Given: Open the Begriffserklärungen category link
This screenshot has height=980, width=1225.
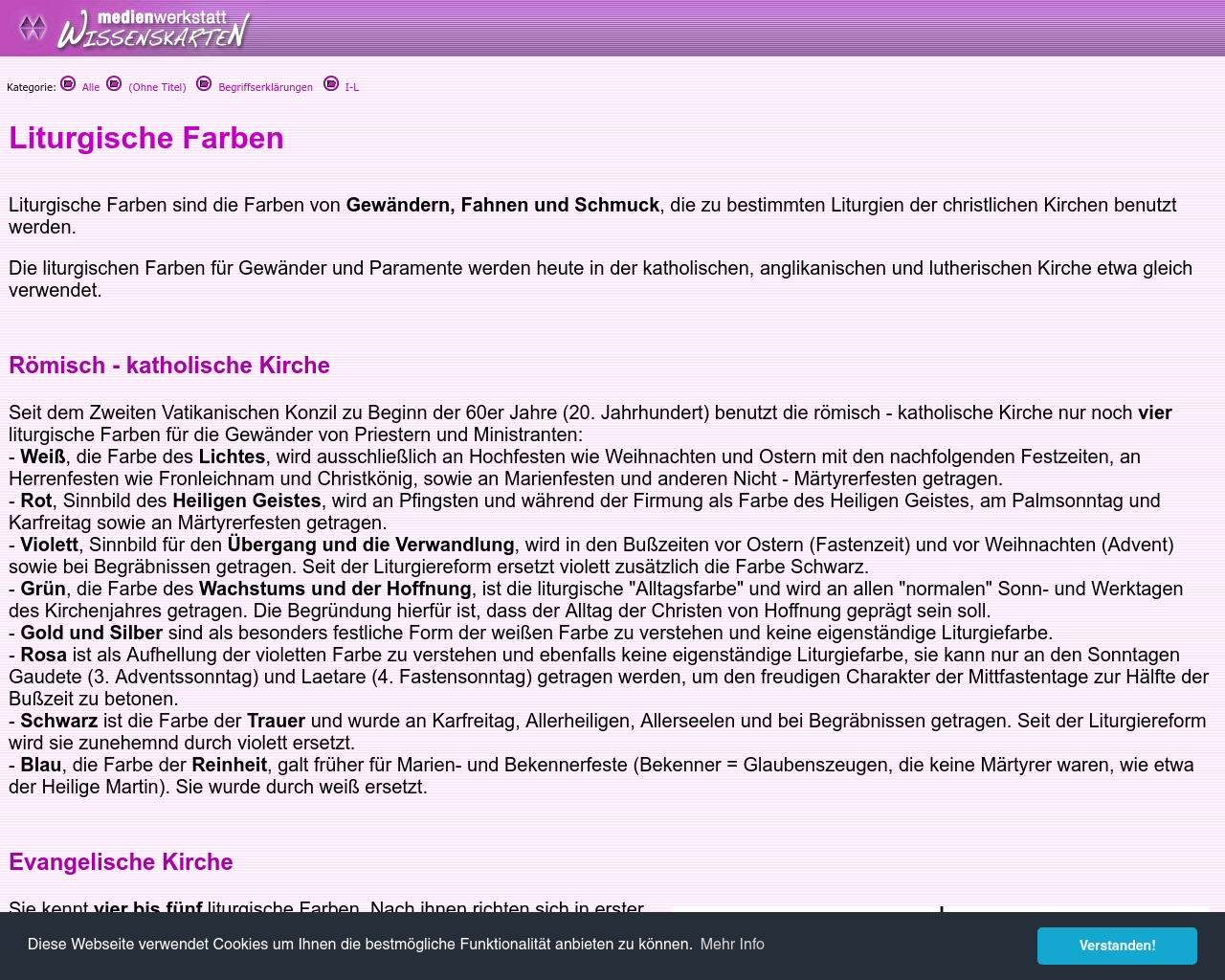Looking at the screenshot, I should 265,87.
